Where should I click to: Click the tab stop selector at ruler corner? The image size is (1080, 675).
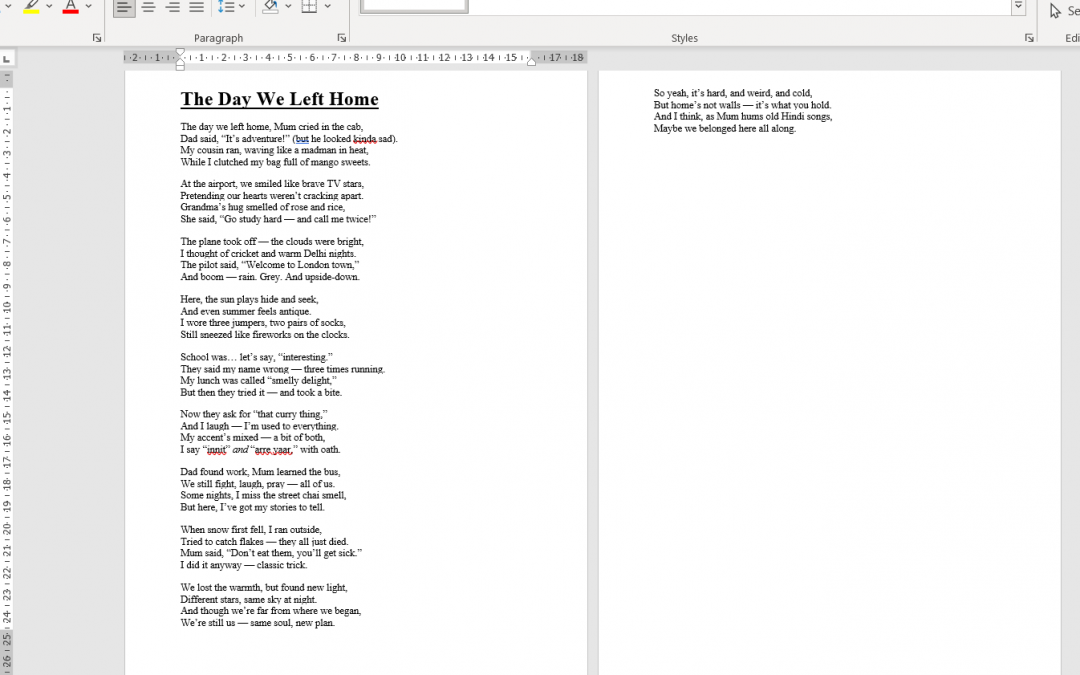point(7,59)
